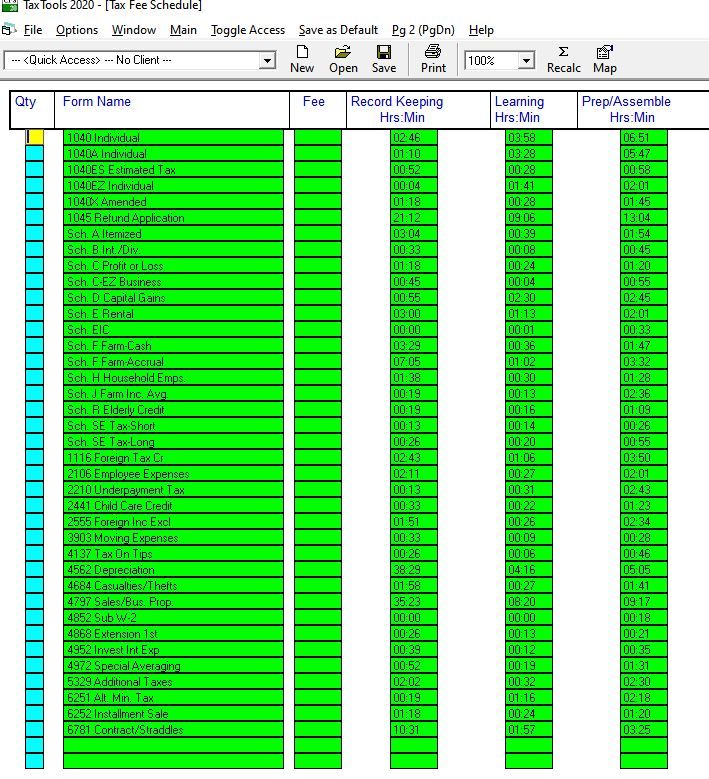Click the TaxTools title bar icon

10,6
